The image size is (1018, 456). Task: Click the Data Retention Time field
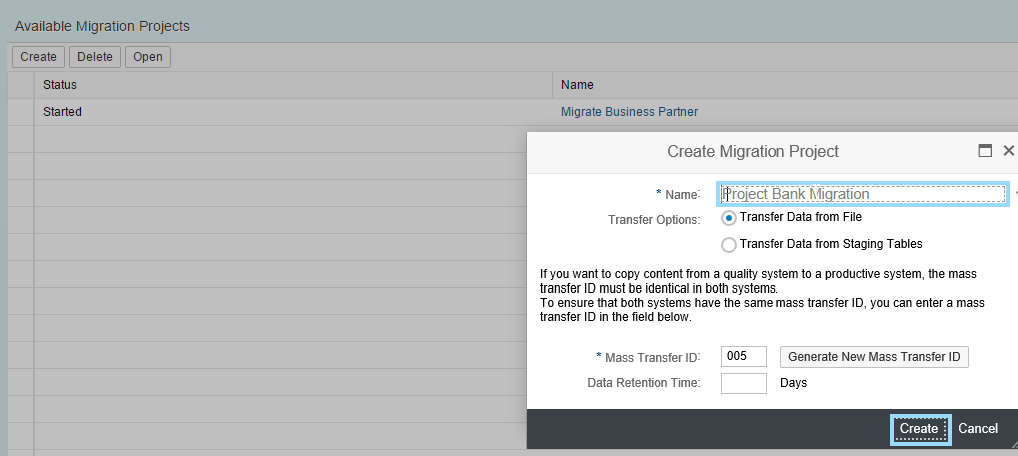click(743, 383)
